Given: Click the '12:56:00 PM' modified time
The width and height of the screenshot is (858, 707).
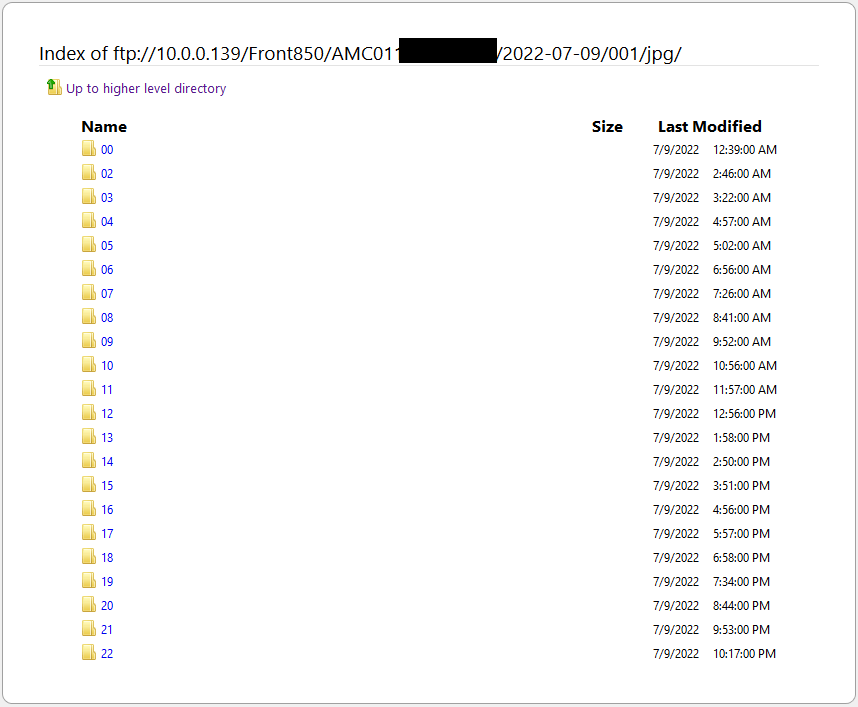Looking at the screenshot, I should click(x=744, y=415).
